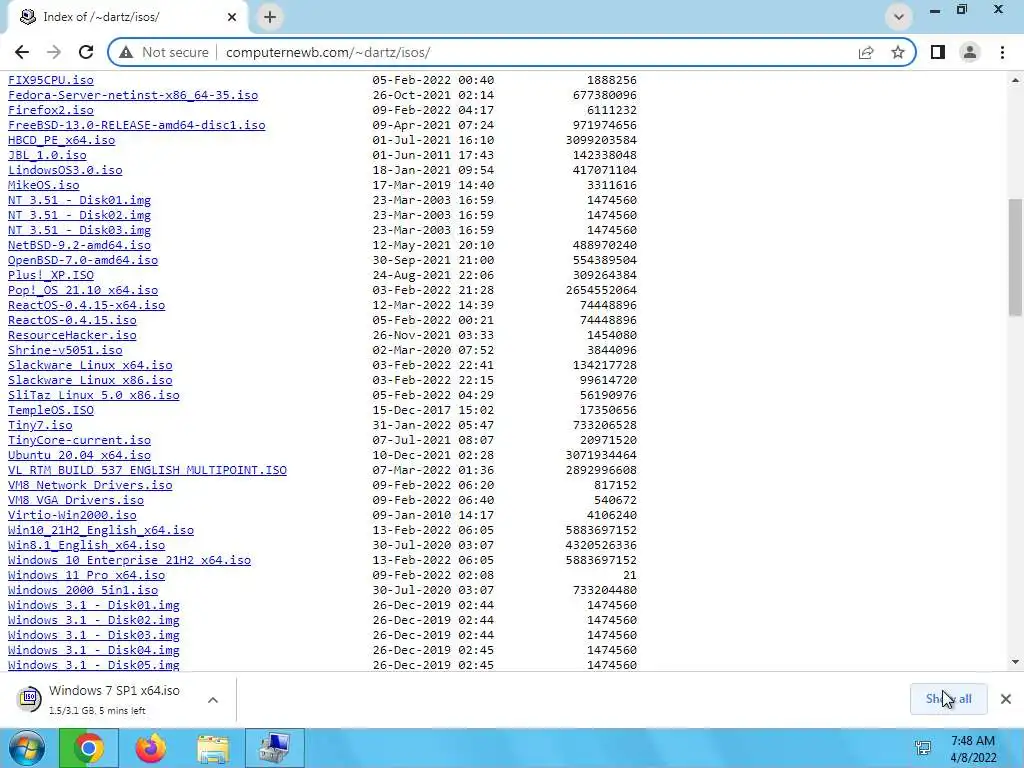
Task: Click the page scrollbar down arrow
Action: point(1015,662)
